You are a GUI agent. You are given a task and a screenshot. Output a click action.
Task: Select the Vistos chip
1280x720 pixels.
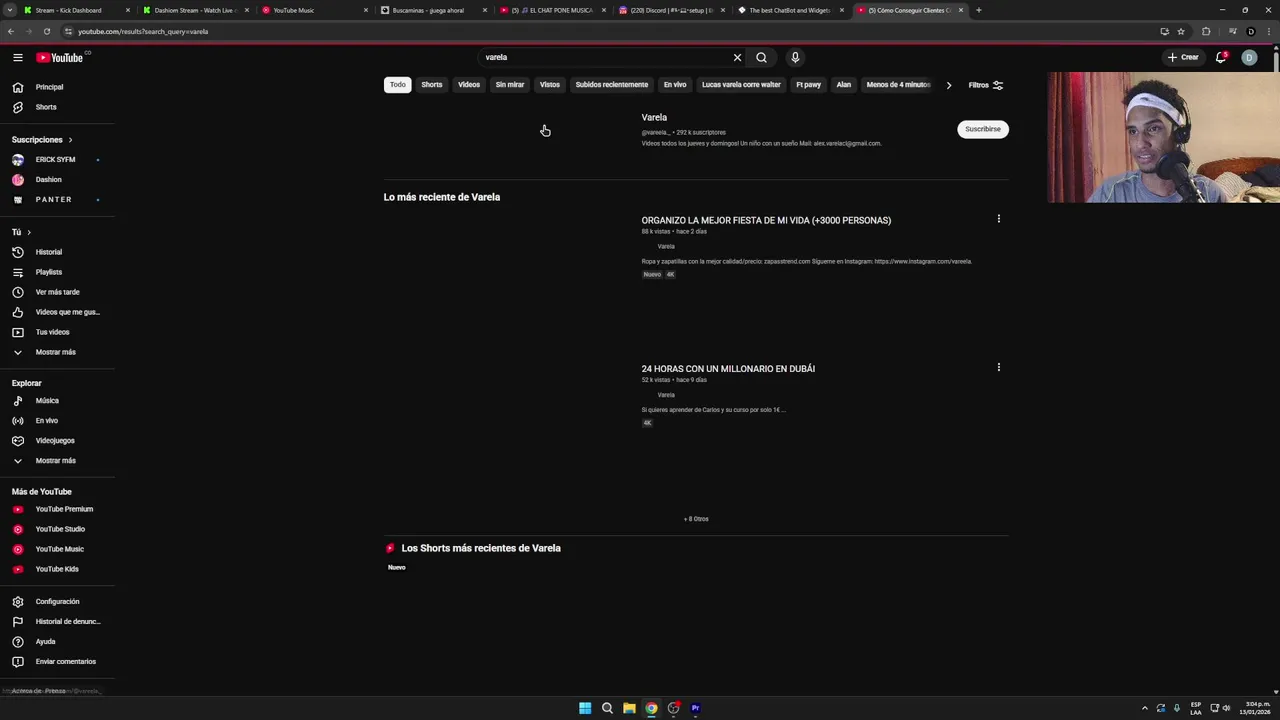550,85
